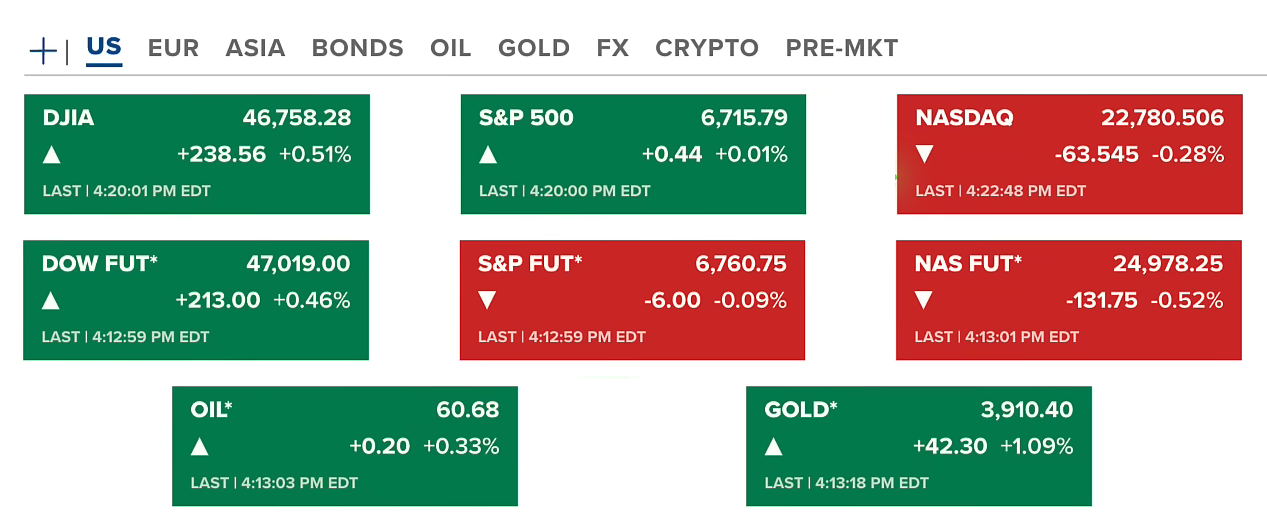
Task: Click the S&P 500 value 6,715.79
Action: 744,118
